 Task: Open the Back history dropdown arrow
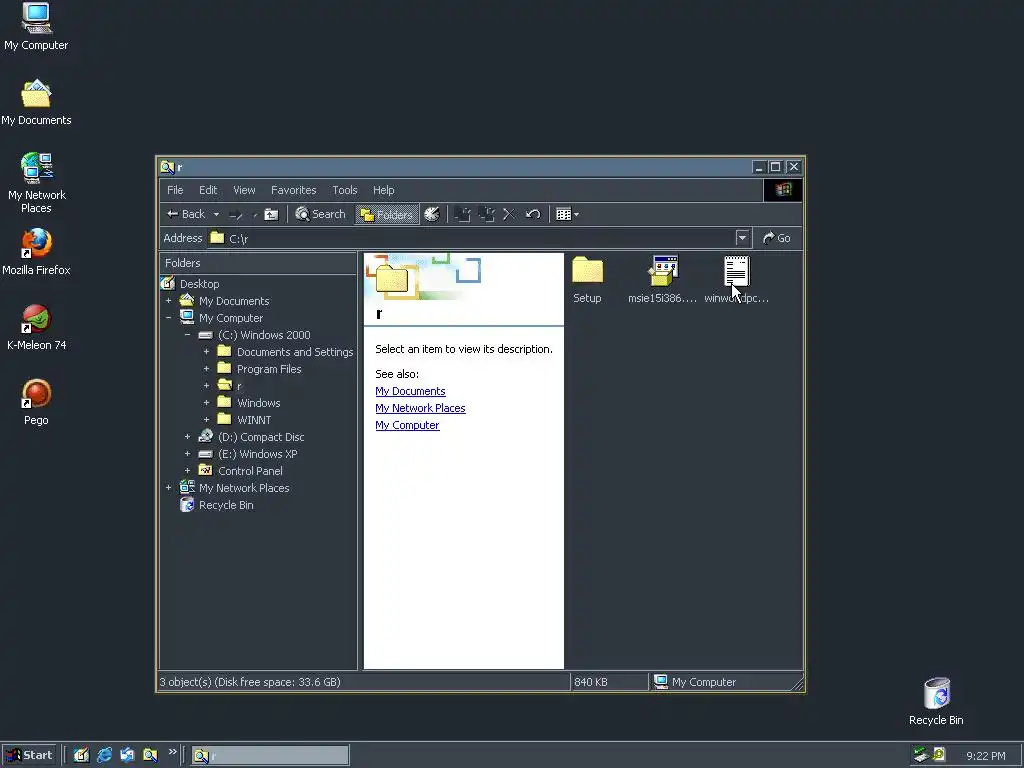[216, 214]
